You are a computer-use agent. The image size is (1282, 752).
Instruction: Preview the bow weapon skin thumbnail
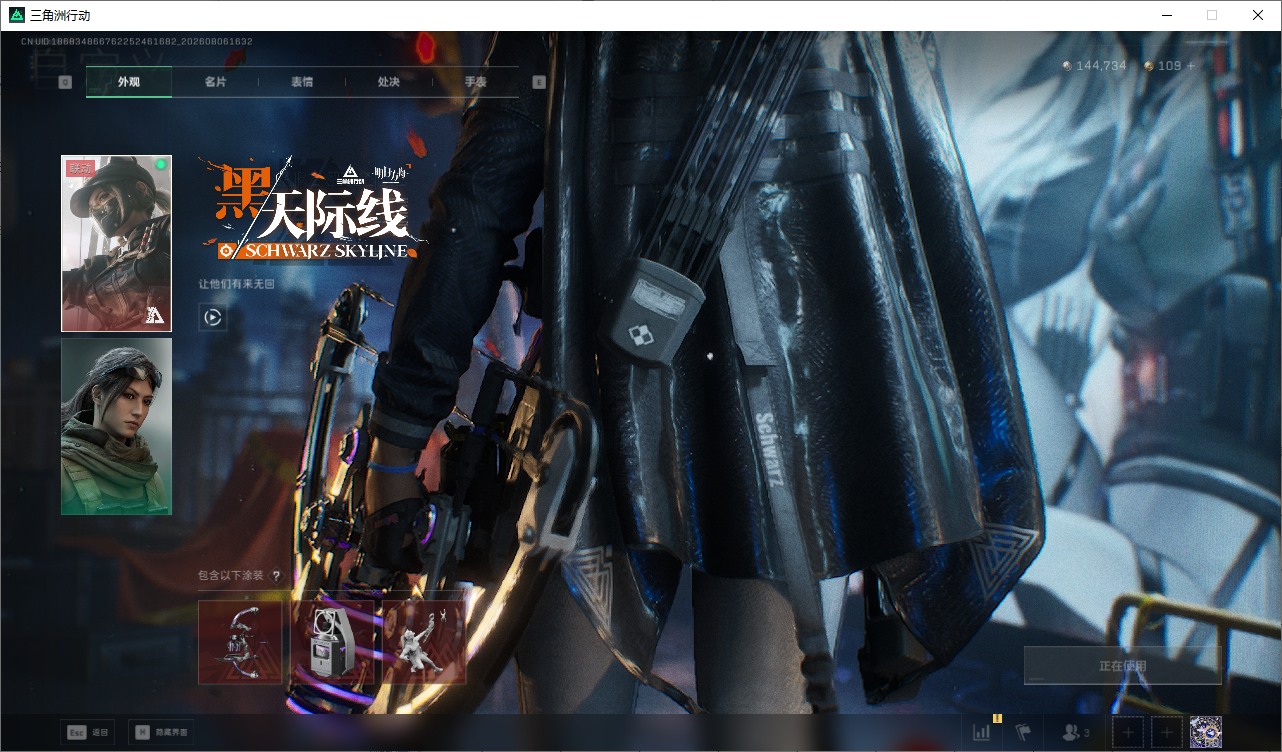coord(240,642)
